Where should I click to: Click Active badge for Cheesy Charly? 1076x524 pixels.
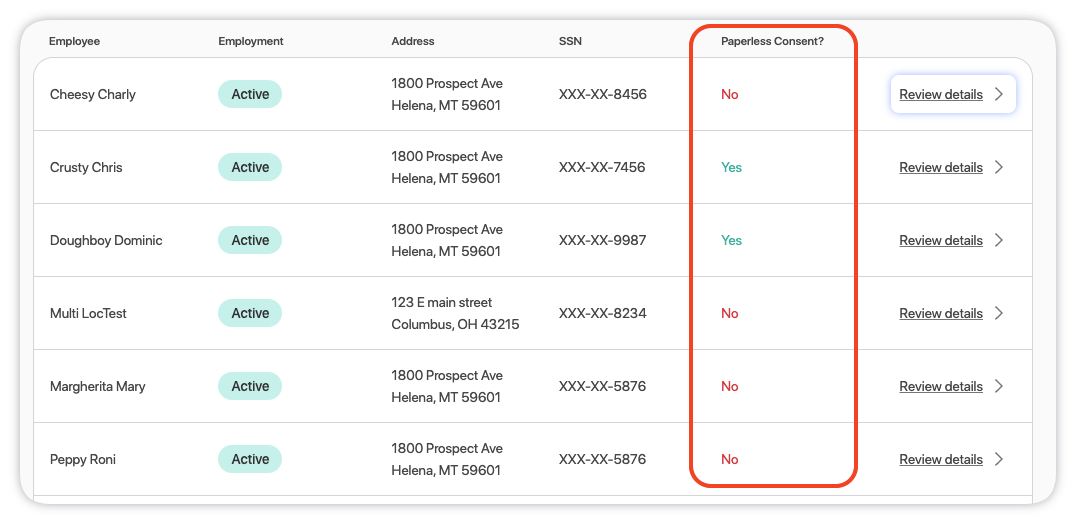pyautogui.click(x=250, y=95)
